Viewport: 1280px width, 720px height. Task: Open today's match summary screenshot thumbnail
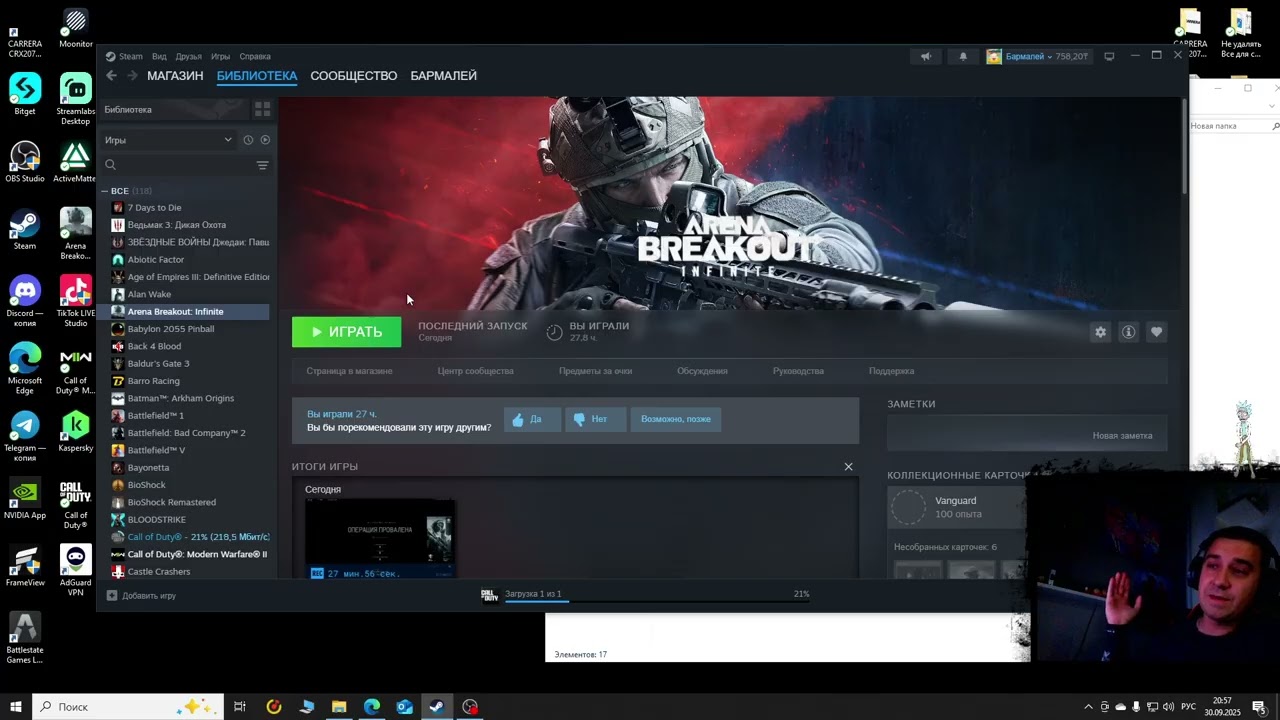click(380, 538)
